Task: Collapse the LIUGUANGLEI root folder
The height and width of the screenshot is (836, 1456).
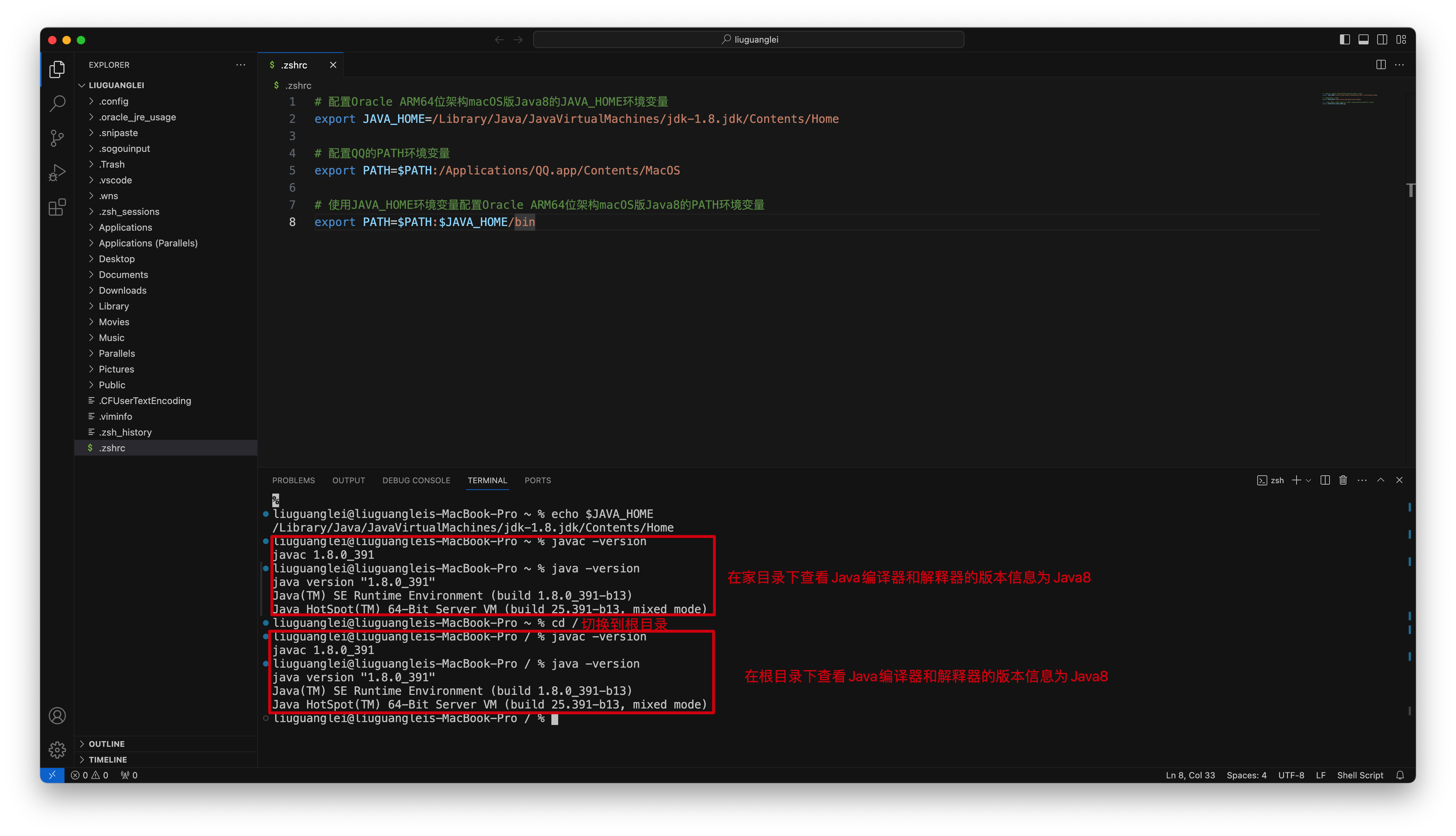Action: [167, 85]
